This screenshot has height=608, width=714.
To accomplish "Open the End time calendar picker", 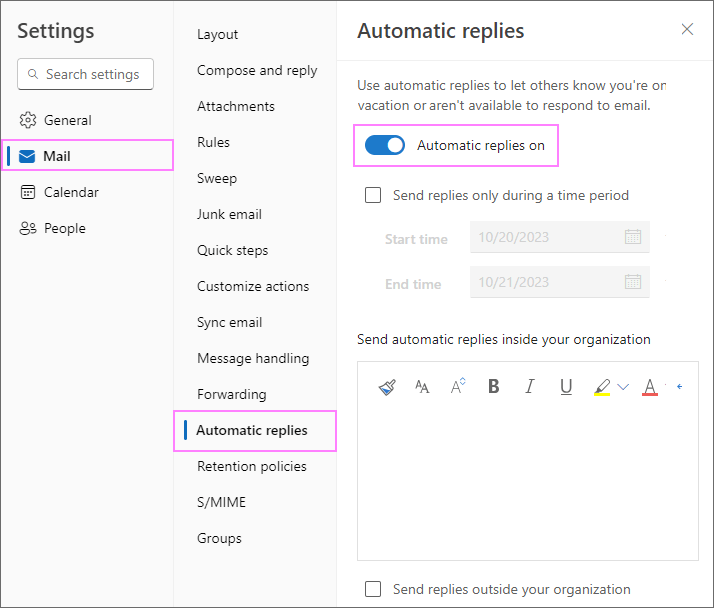I will [632, 283].
